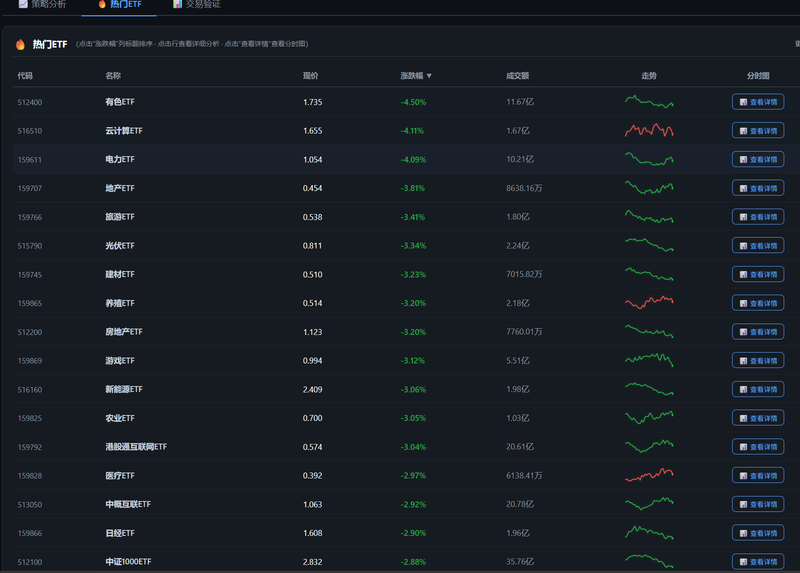800x573 pixels.
Task: Select the 有色ETF name
Action: [x=120, y=102]
